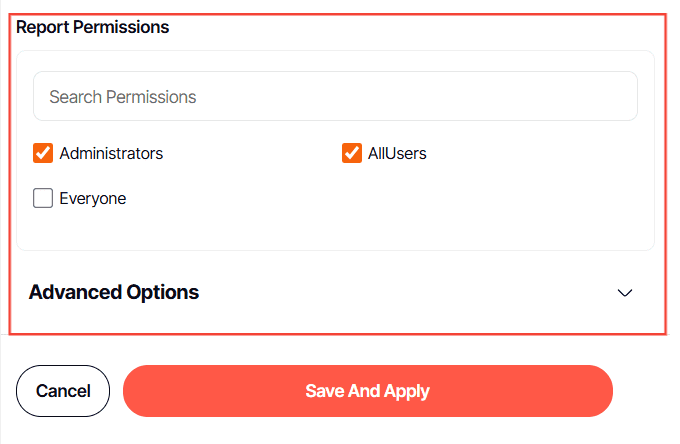The height and width of the screenshot is (444, 680).
Task: Click the orange checkmark beside AllUsers
Action: click(x=352, y=153)
